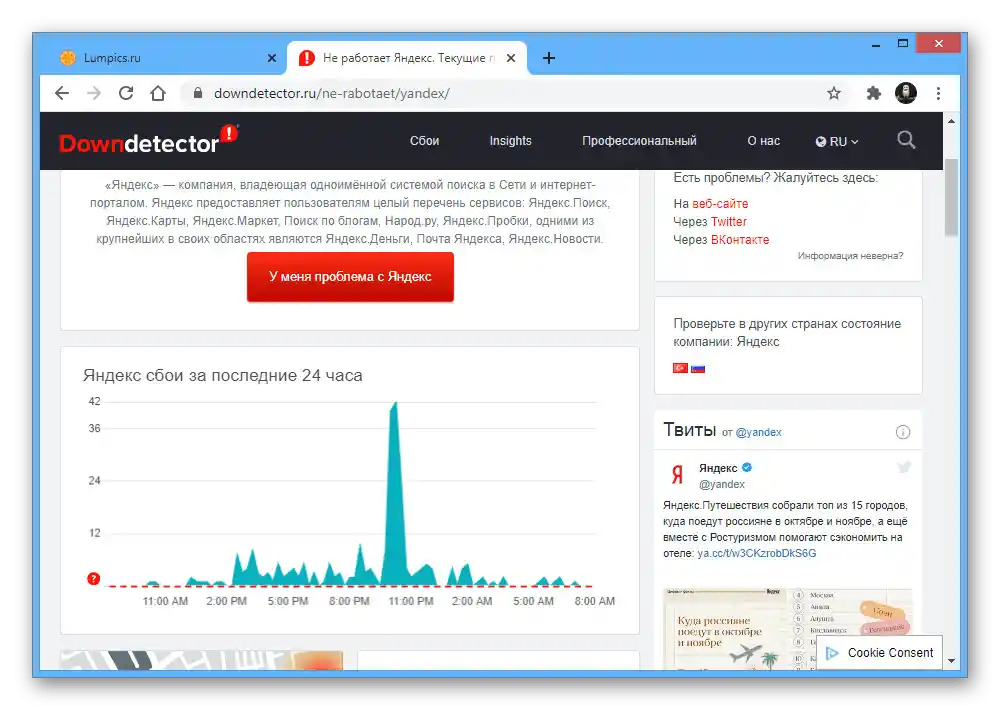Click the red question mark on the chart

point(93,578)
